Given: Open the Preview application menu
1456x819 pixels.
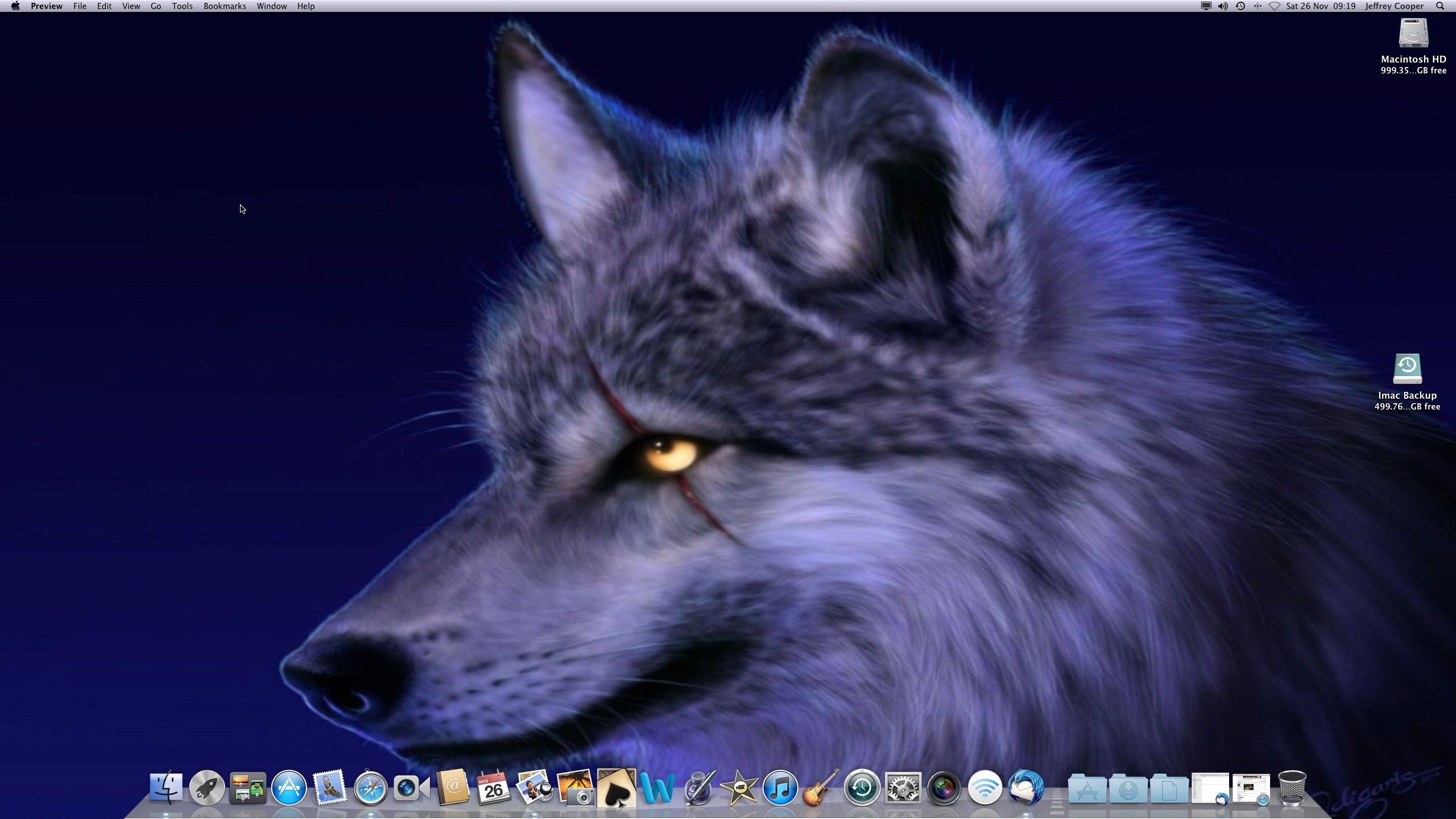Looking at the screenshot, I should [x=47, y=6].
